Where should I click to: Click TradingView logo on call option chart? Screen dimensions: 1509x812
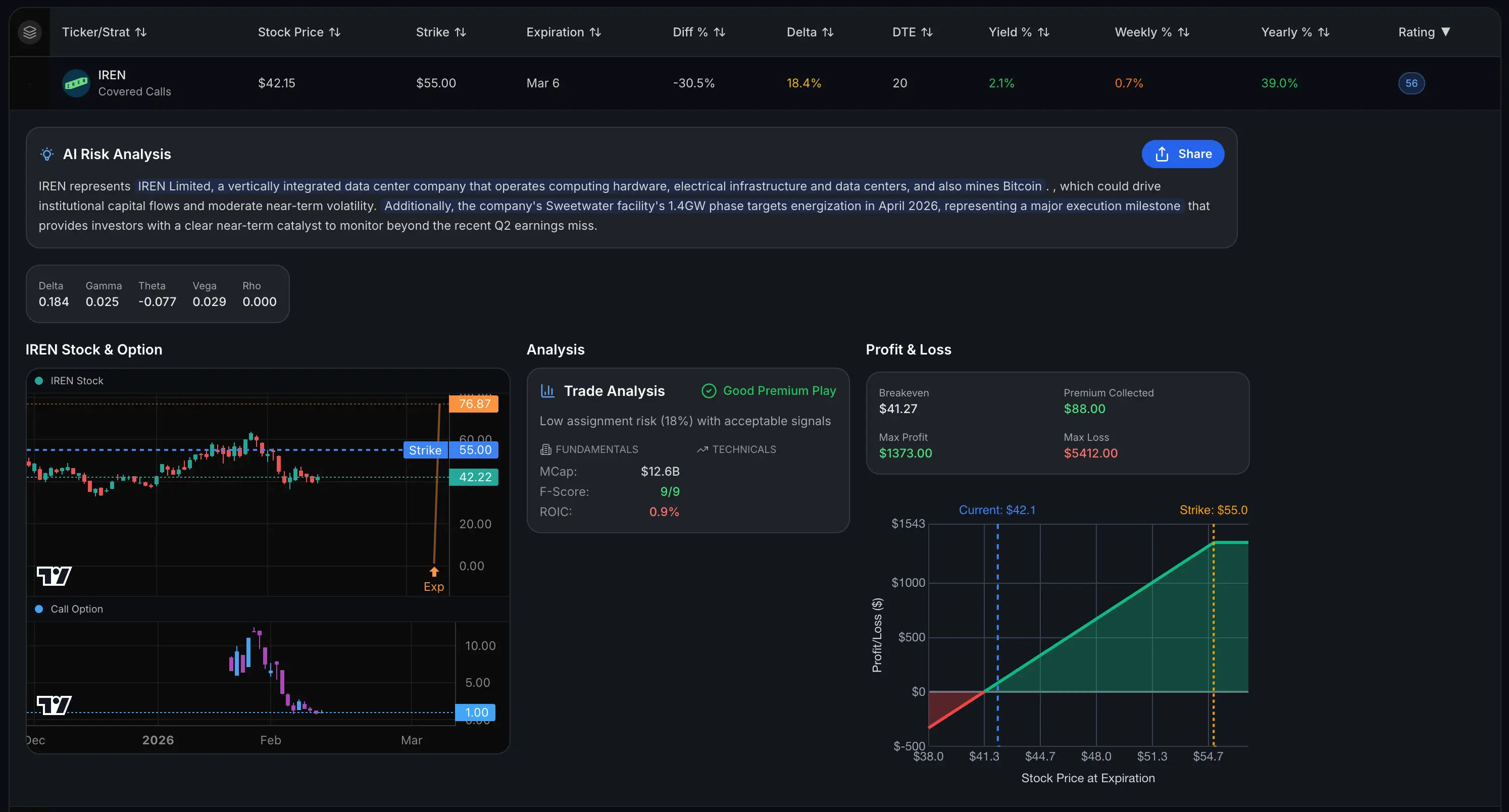click(x=54, y=705)
